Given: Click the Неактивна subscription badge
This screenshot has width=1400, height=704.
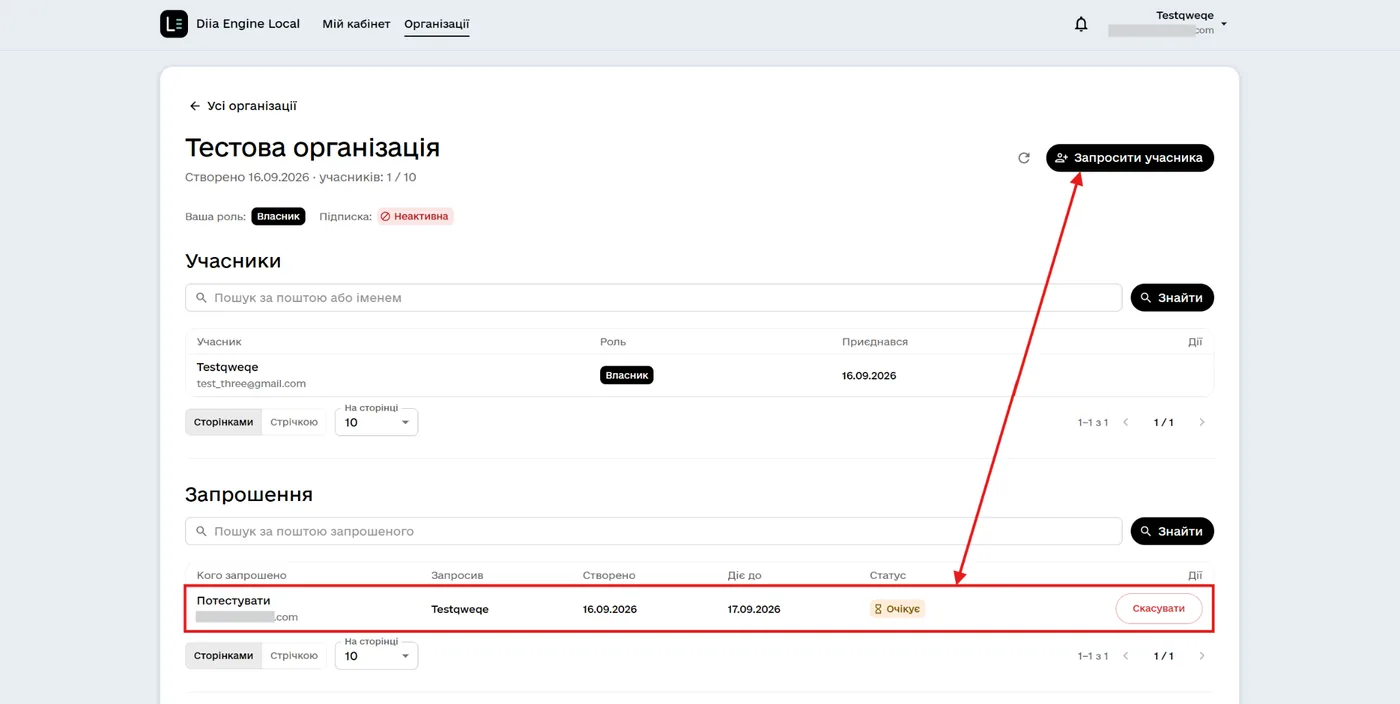Looking at the screenshot, I should (415, 216).
